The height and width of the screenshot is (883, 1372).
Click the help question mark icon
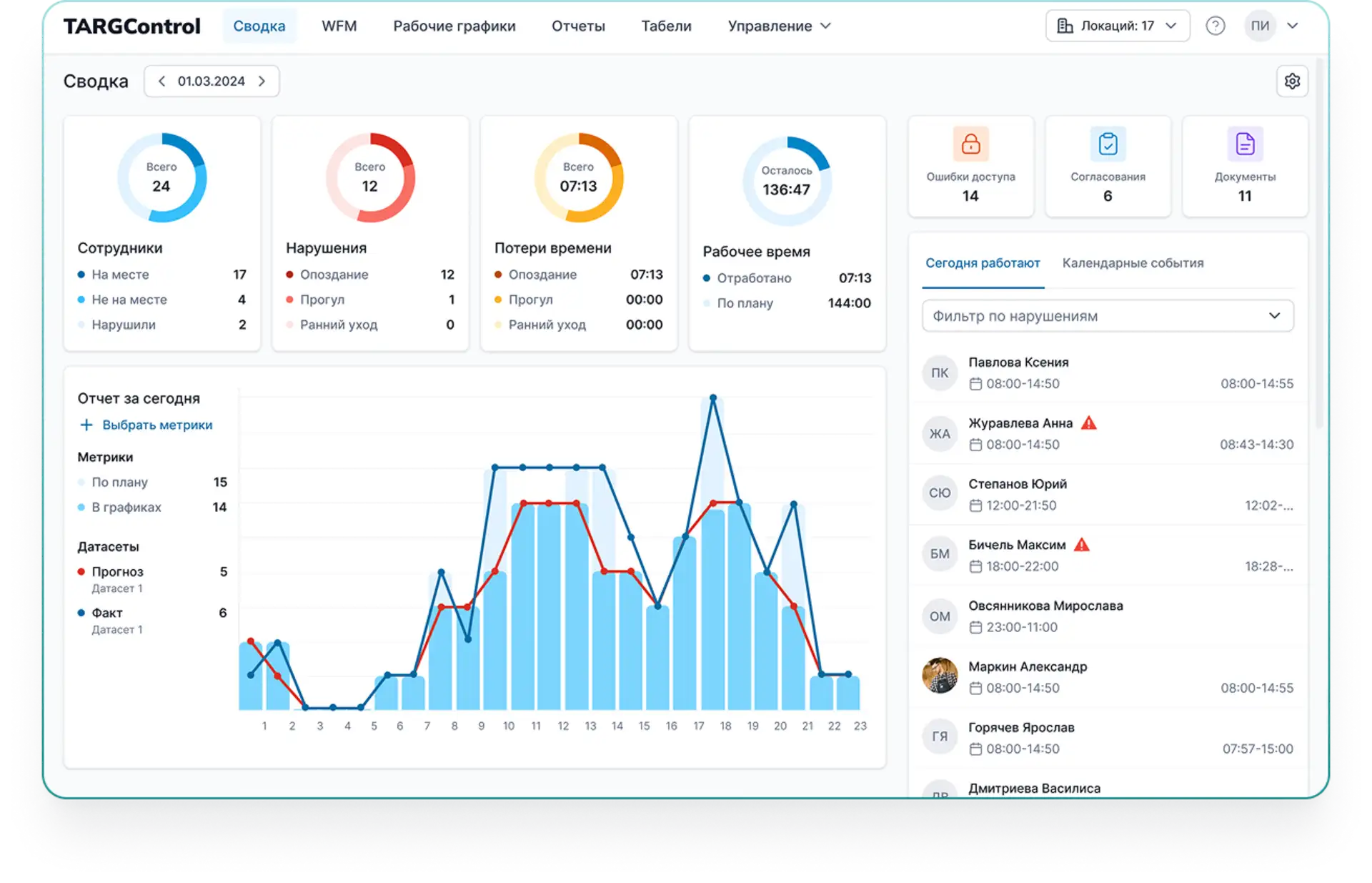click(1215, 26)
